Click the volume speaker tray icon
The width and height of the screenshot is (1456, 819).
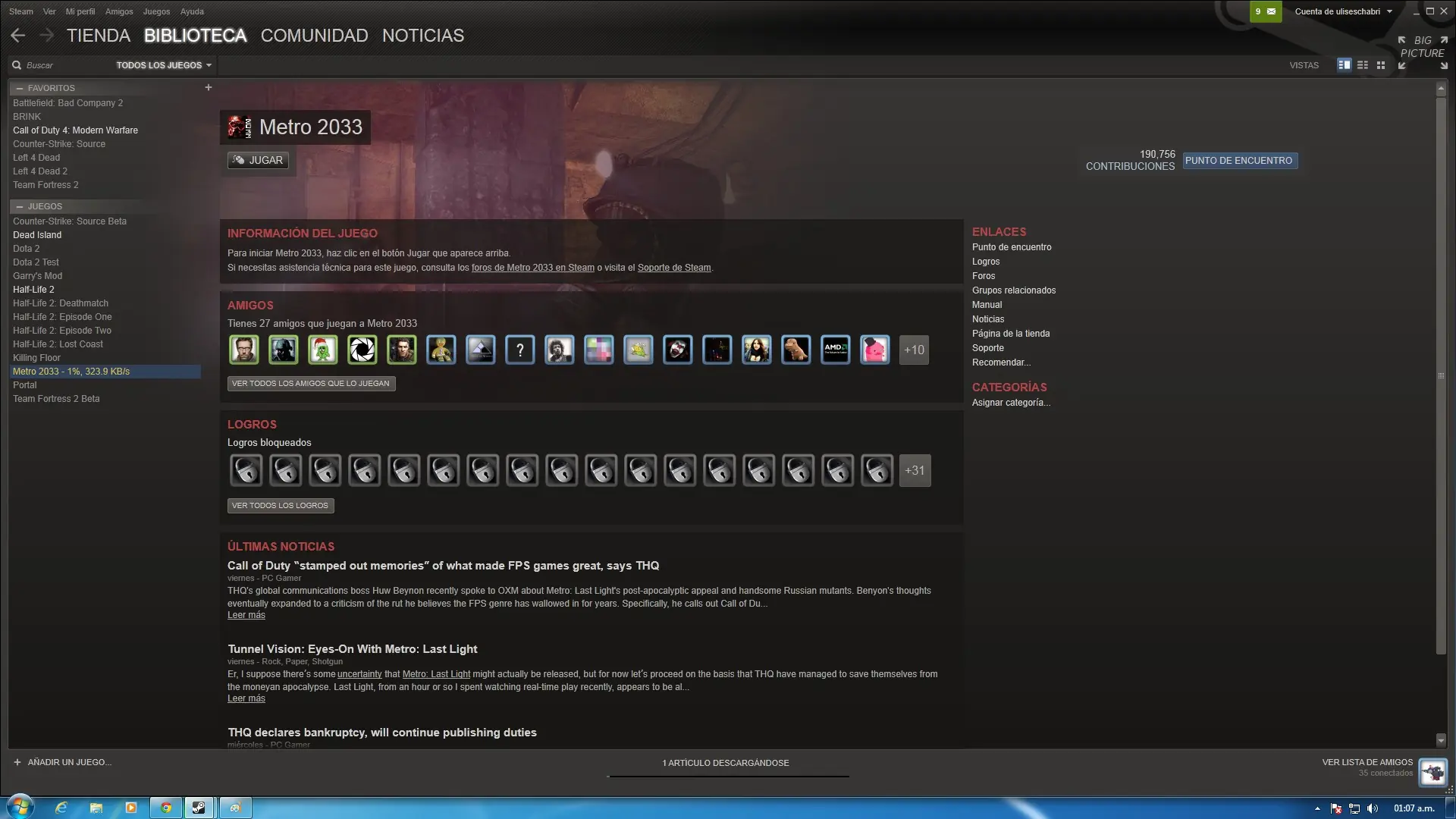tap(1373, 808)
